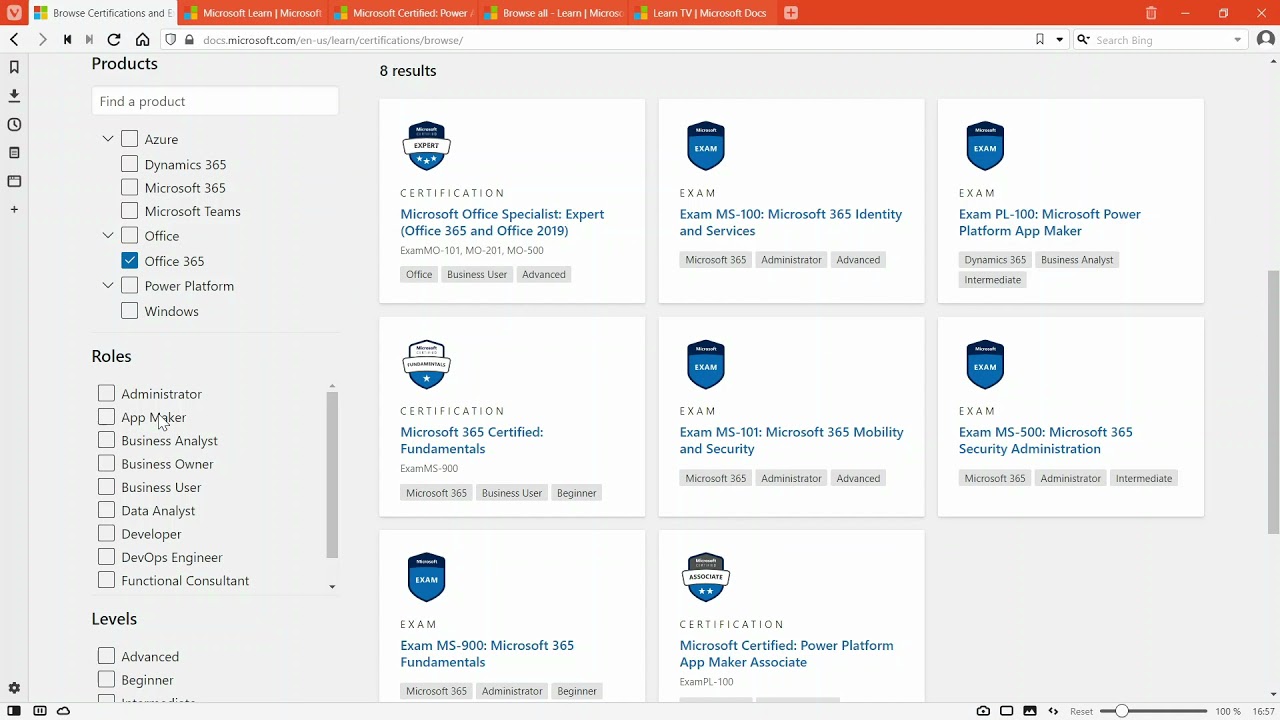Screen dimensions: 1280x720
Task: Reset page zoom level
Action: click(x=1081, y=711)
